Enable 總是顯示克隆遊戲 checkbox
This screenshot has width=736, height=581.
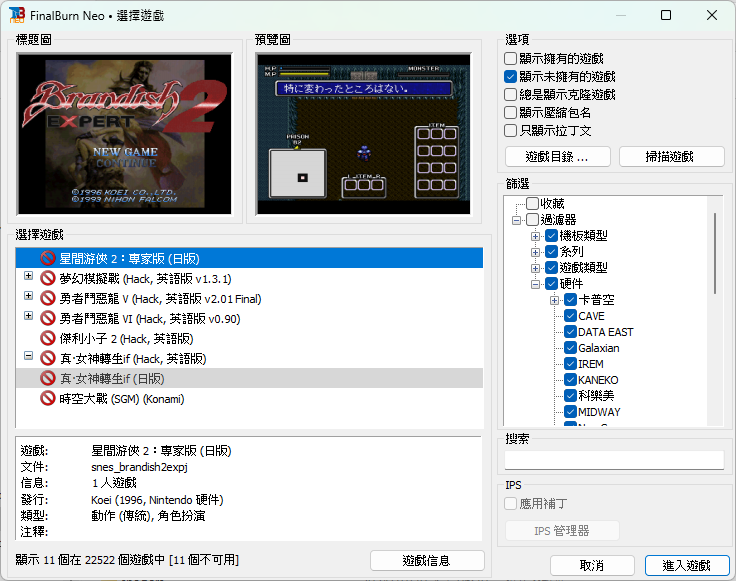coord(510,94)
